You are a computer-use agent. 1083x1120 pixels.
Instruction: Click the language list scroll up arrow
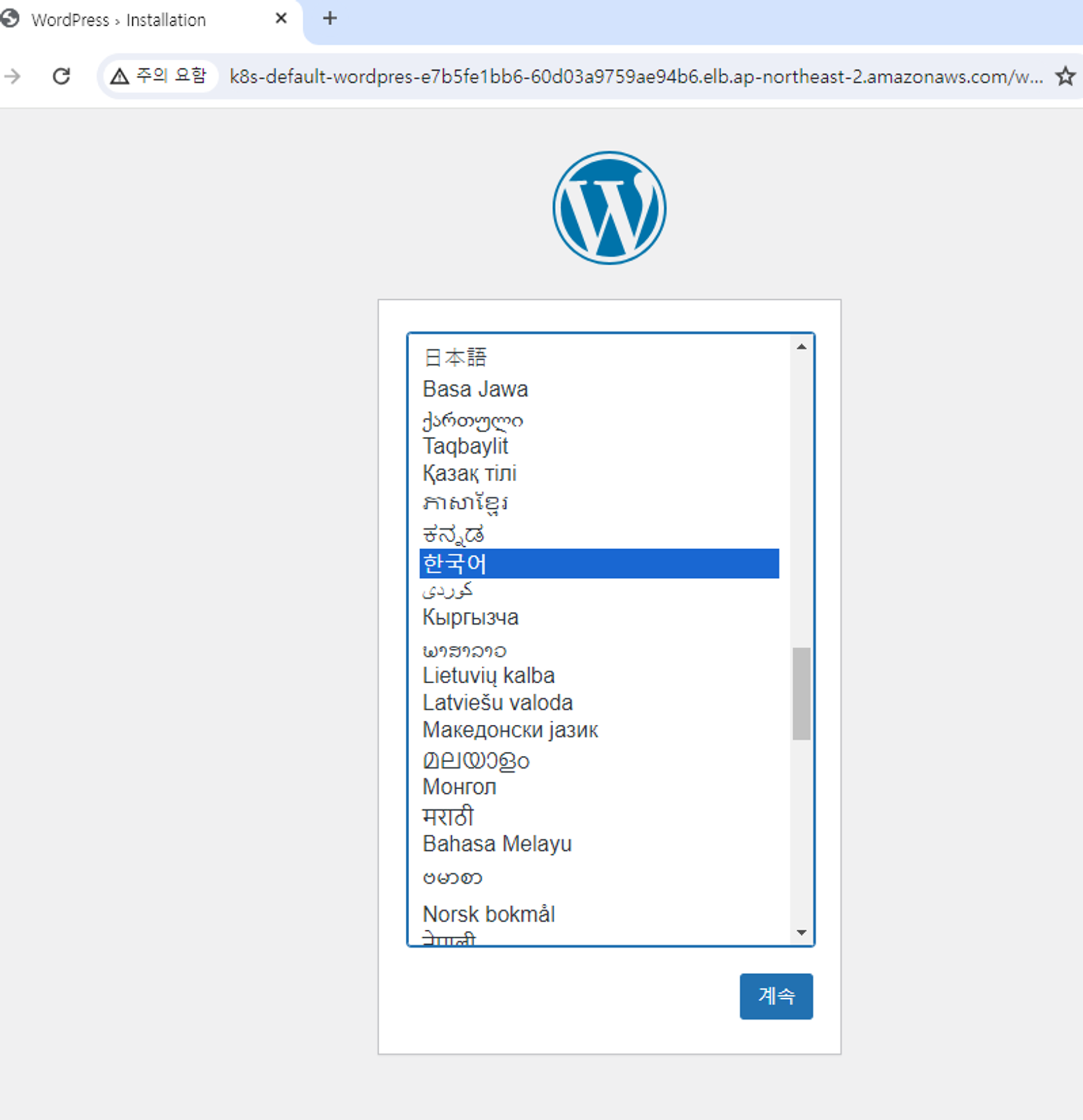[801, 347]
